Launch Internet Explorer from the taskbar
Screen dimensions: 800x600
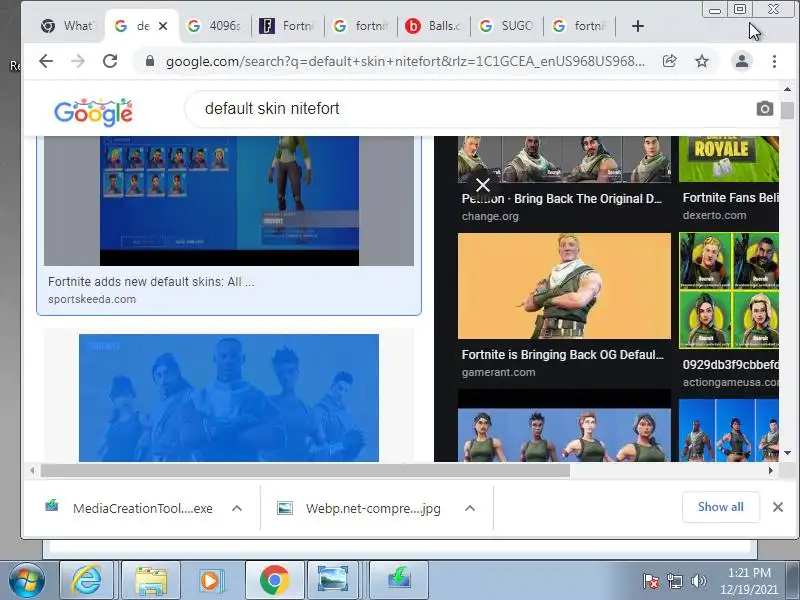[x=87, y=580]
